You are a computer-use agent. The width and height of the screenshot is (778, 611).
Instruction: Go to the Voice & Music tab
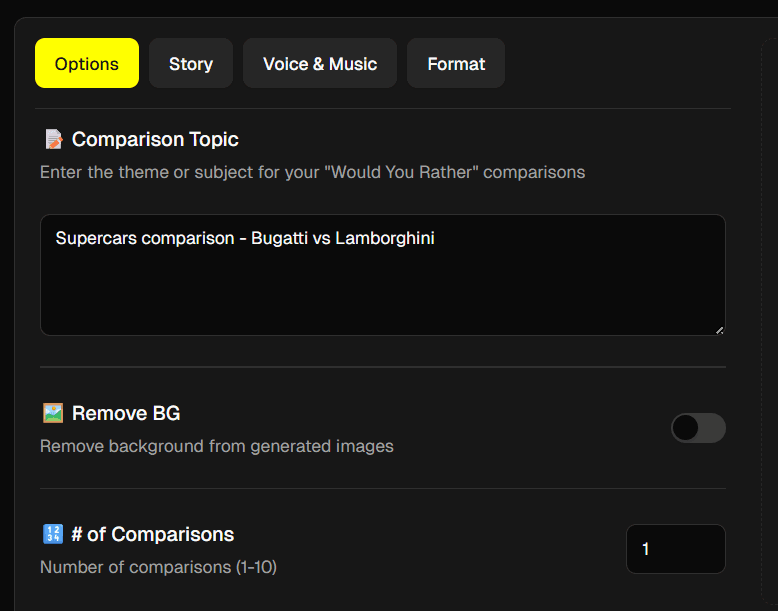click(320, 64)
